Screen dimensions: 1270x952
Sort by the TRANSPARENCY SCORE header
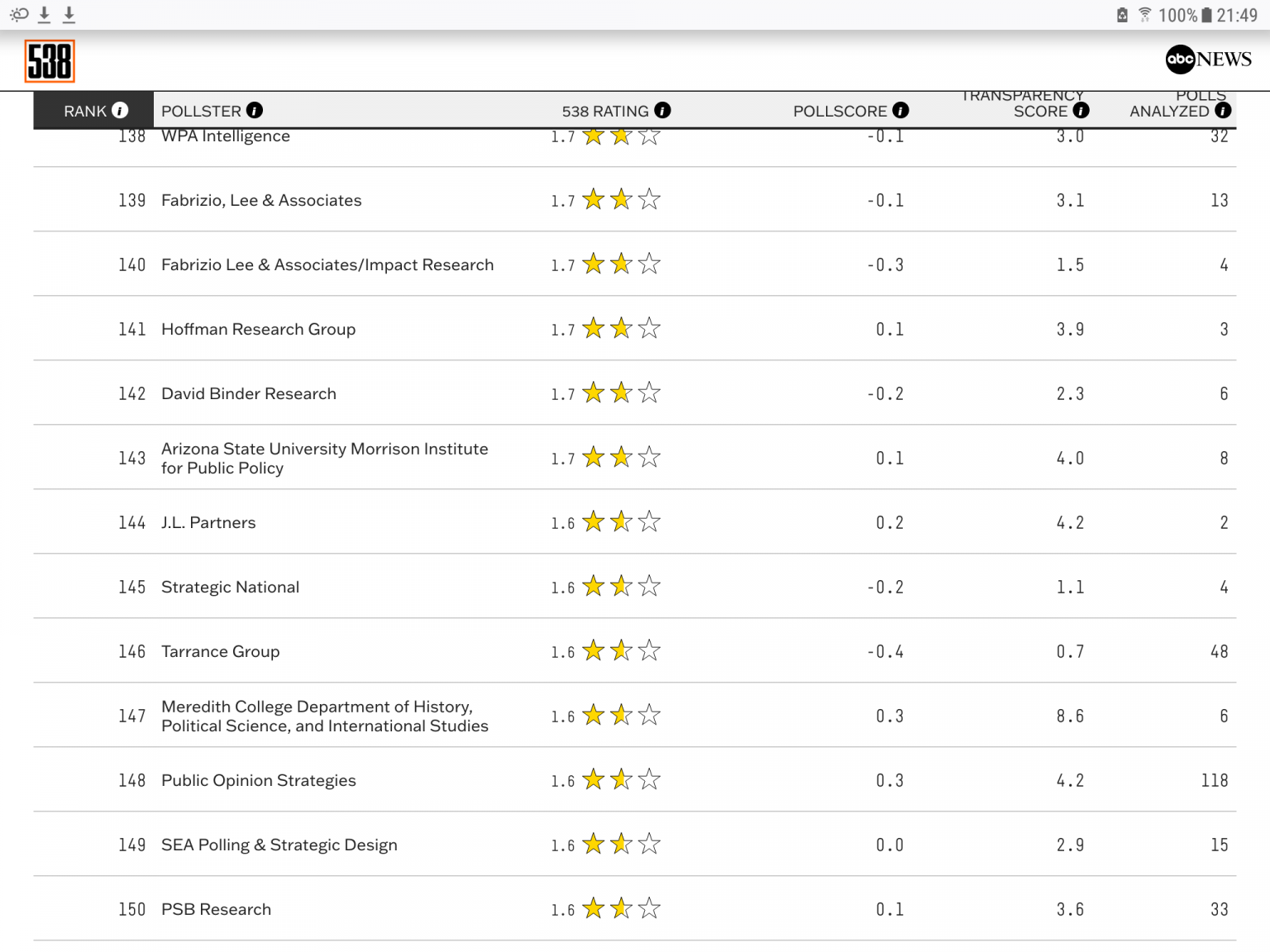click(x=1023, y=103)
